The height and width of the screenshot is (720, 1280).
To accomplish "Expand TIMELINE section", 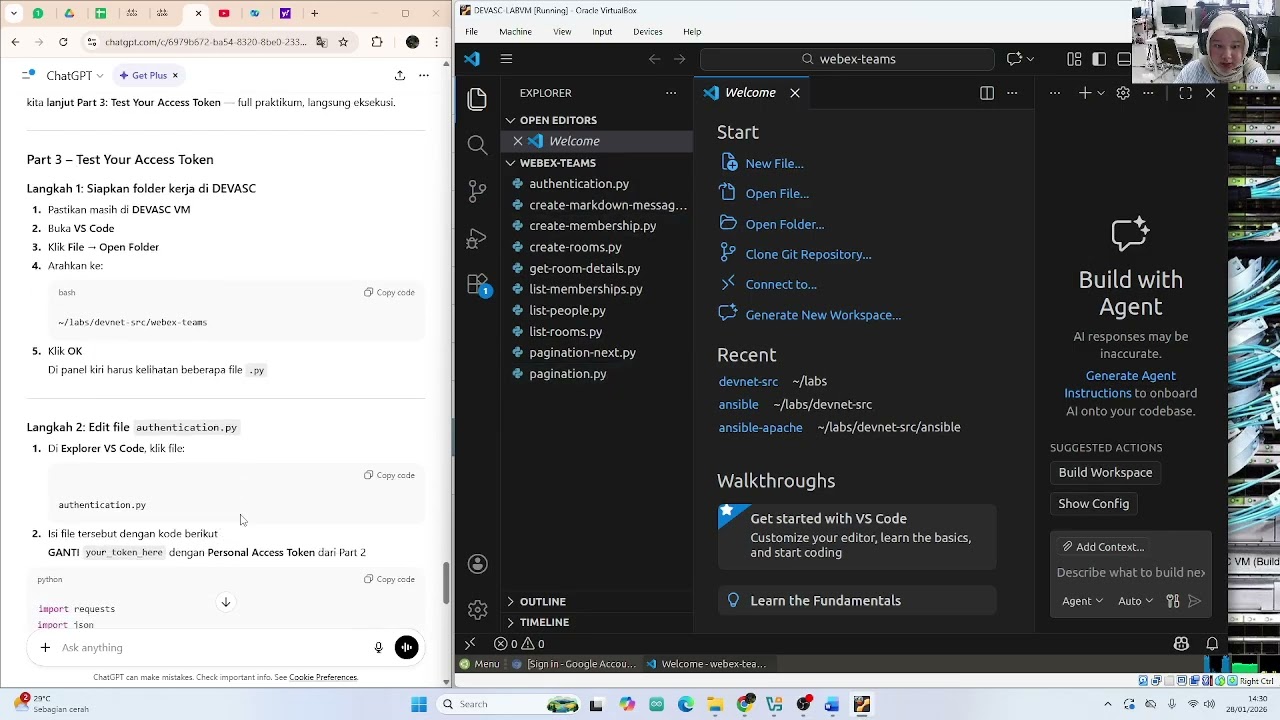I will 596,622.
